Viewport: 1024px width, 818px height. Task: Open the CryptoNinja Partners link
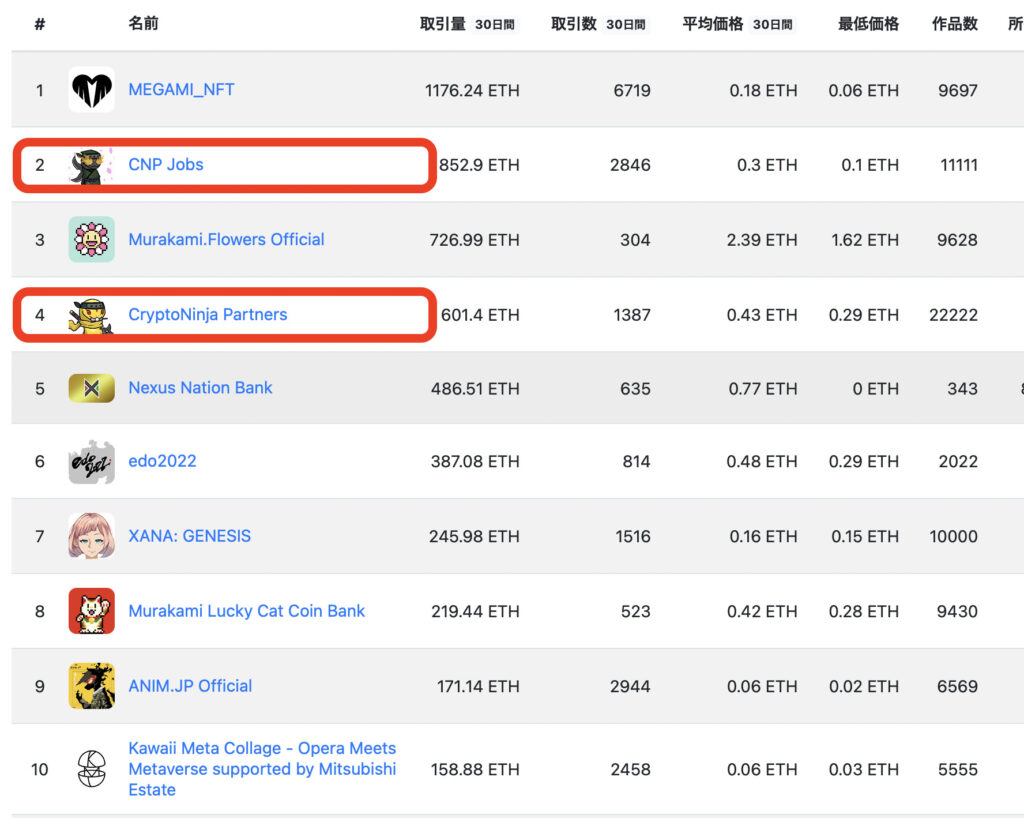(x=207, y=315)
